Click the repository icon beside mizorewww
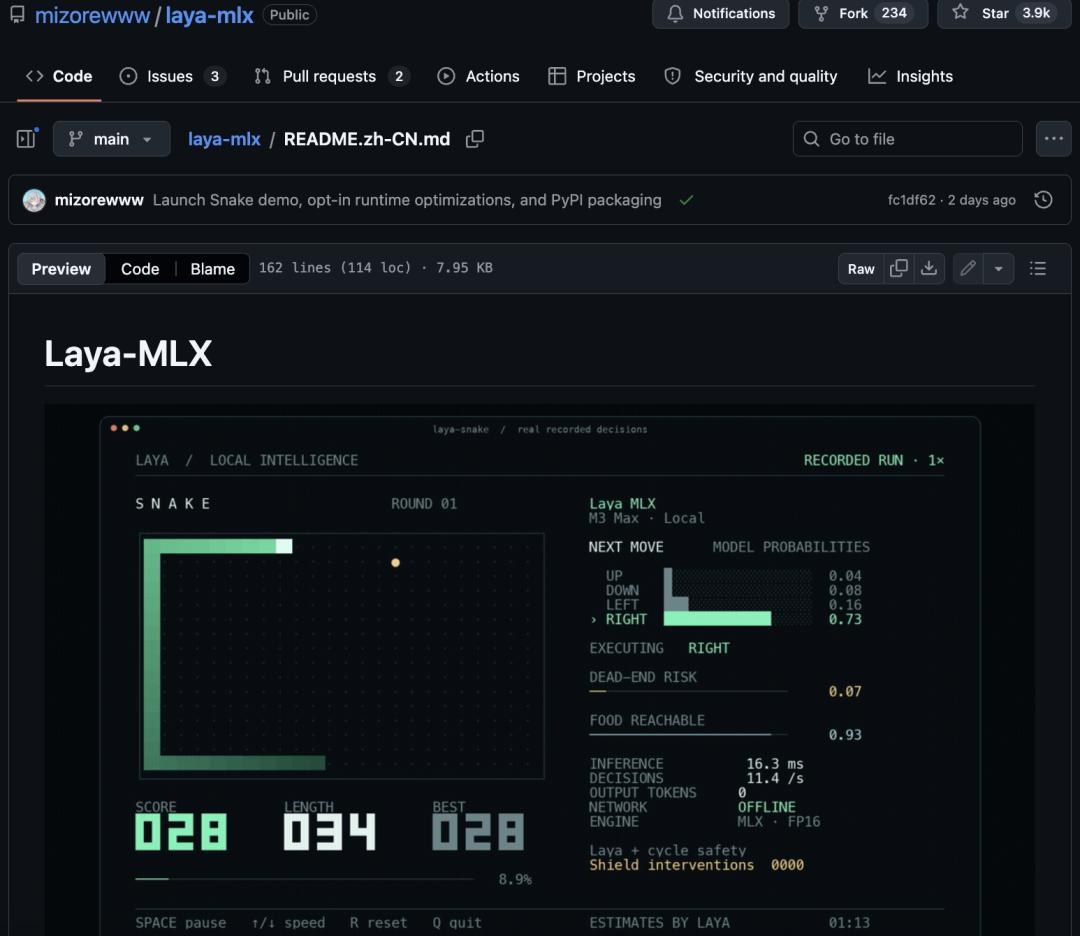The width and height of the screenshot is (1080, 936). click(17, 14)
